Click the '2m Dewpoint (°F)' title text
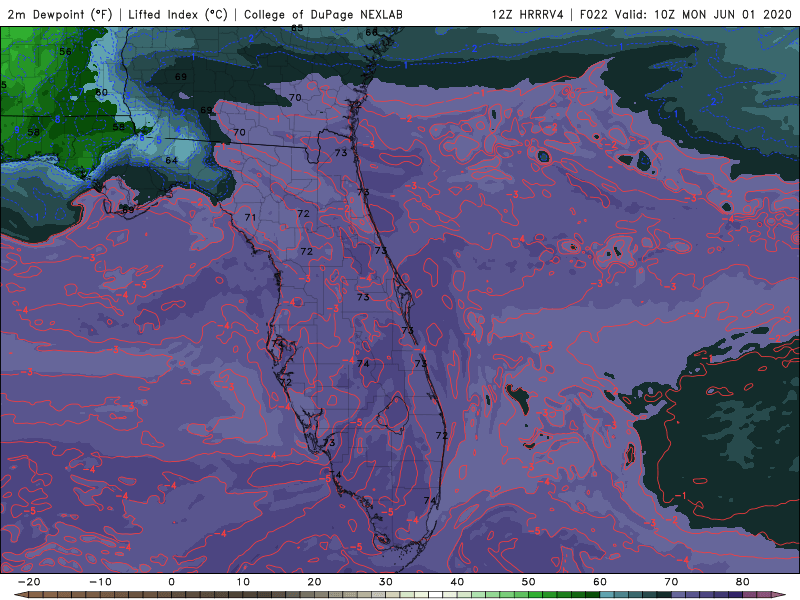Screen dimensions: 800x600 pos(60,14)
